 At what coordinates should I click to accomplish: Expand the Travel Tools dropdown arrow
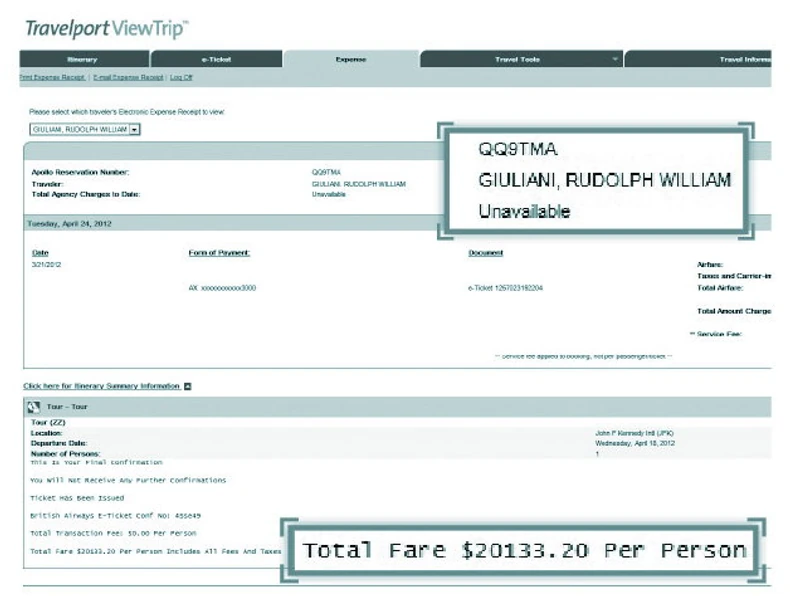615,59
